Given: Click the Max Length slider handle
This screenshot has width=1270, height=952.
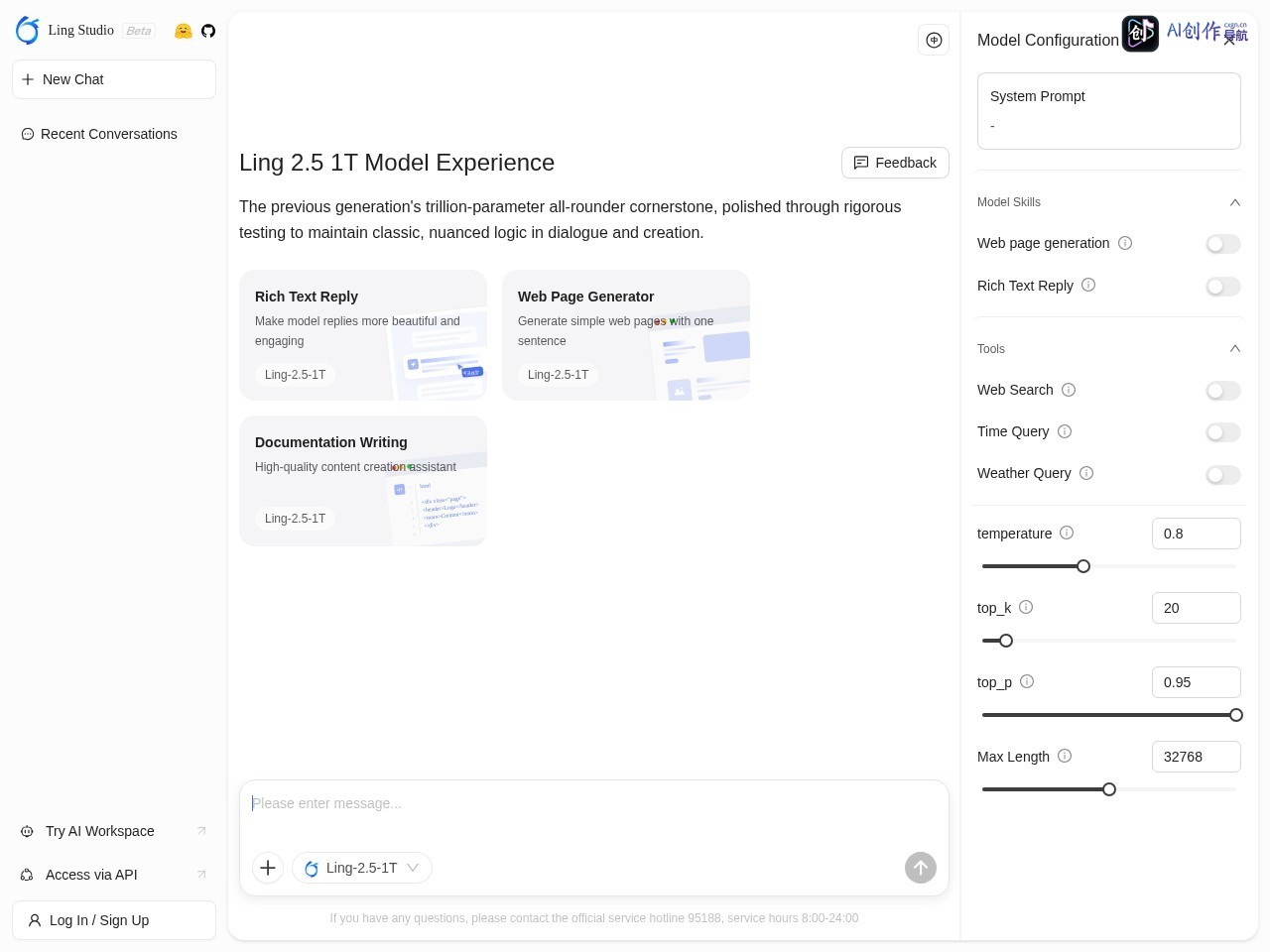Looking at the screenshot, I should pyautogui.click(x=1109, y=789).
